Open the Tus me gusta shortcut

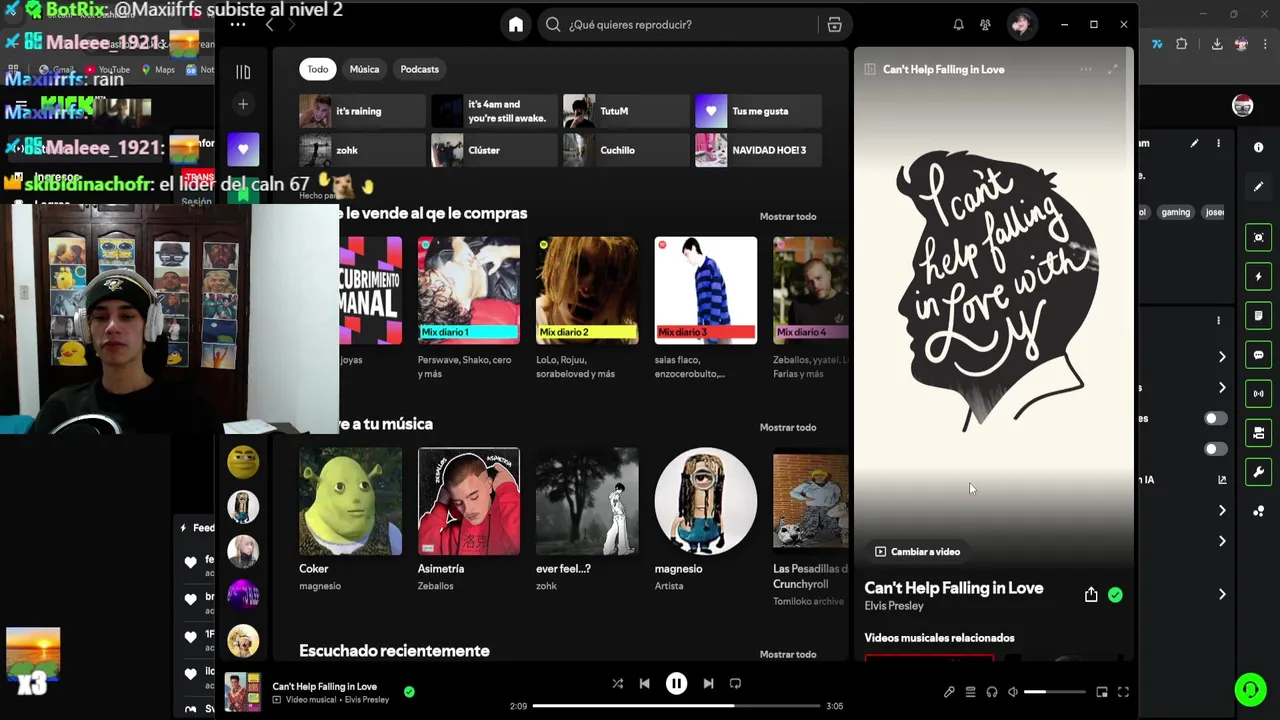click(x=758, y=111)
